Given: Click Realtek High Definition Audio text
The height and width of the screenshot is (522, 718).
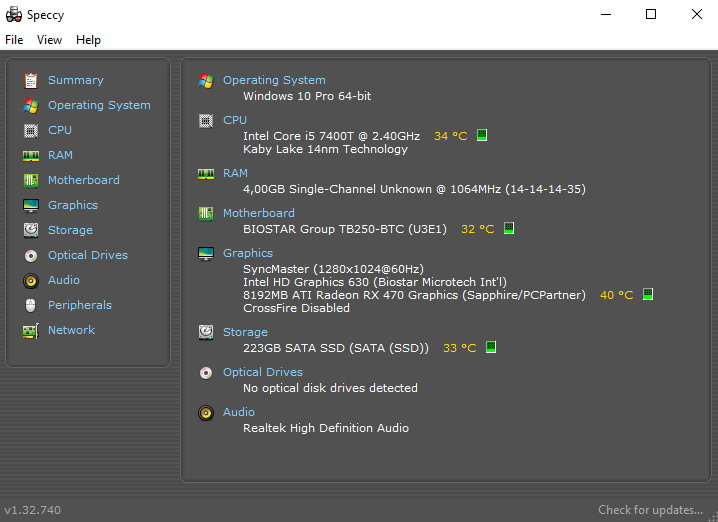Looking at the screenshot, I should pos(326,428).
